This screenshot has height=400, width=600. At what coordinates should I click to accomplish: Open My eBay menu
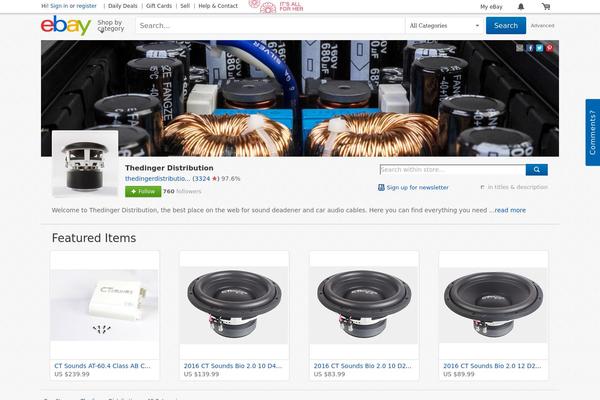click(491, 7)
